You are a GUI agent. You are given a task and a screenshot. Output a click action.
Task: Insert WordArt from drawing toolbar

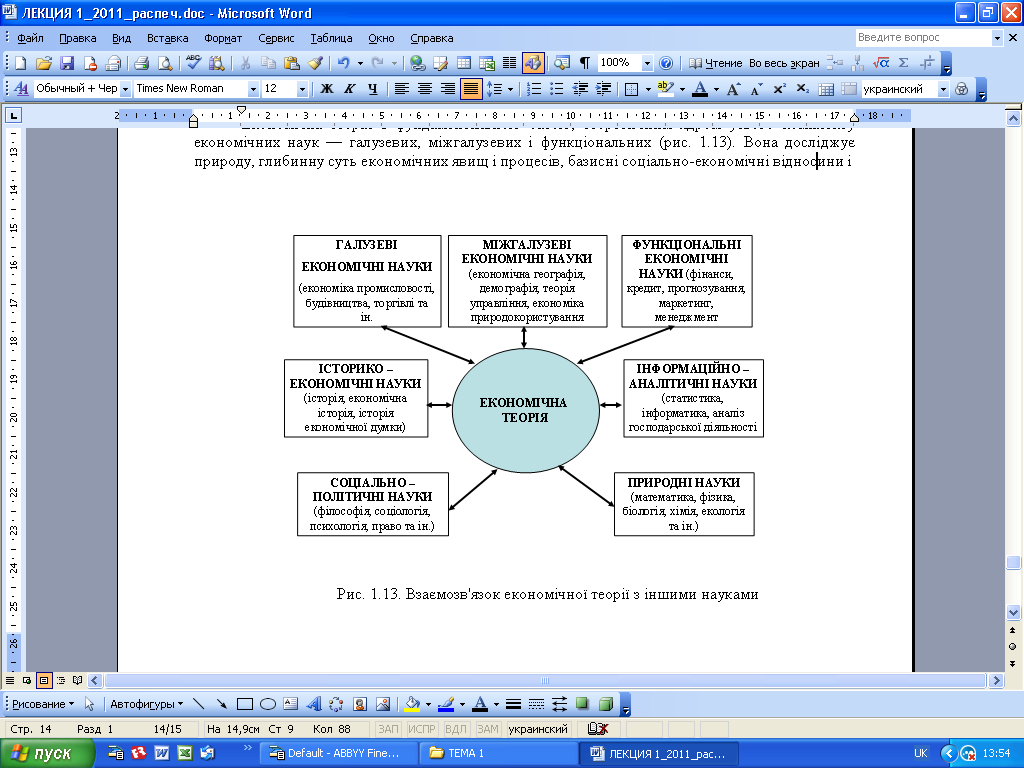[x=314, y=704]
